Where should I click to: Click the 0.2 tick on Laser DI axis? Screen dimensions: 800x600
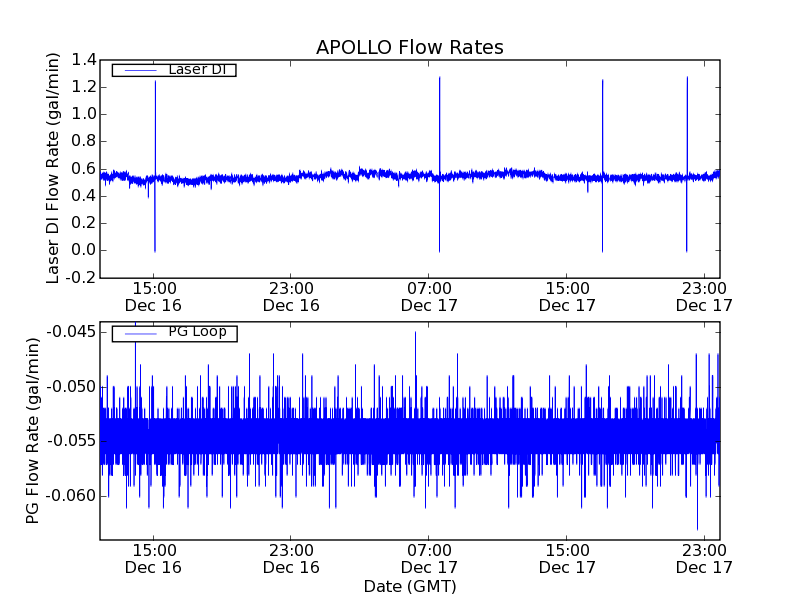click(84, 223)
